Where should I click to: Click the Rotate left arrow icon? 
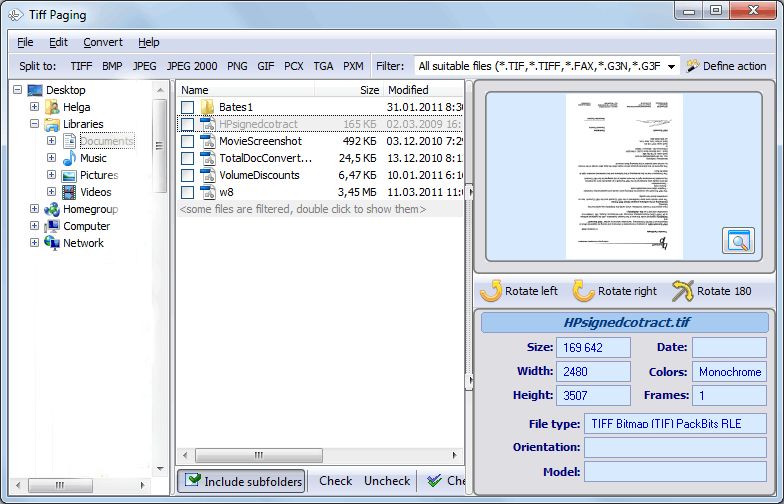point(491,290)
